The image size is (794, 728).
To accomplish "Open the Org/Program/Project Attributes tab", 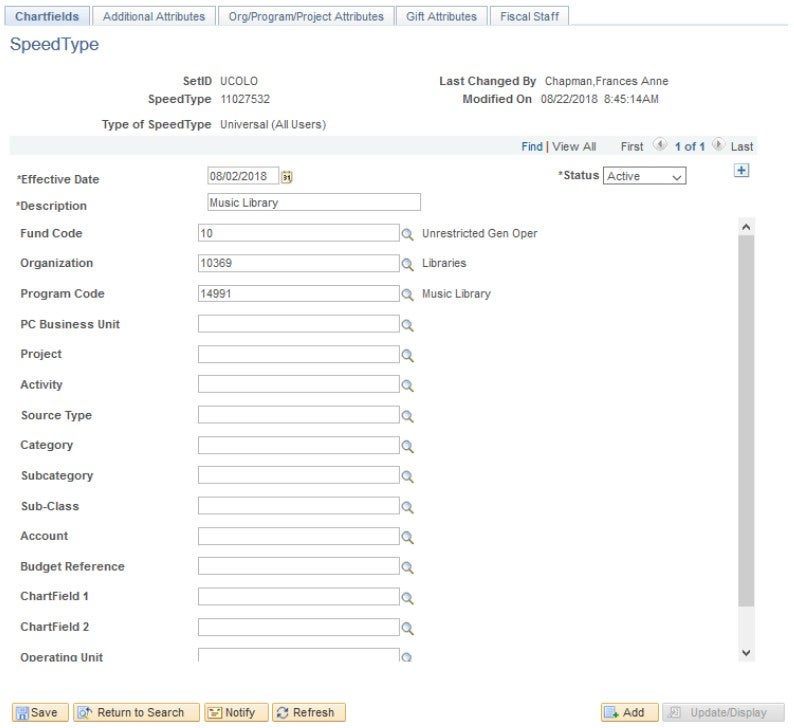I will [x=306, y=16].
